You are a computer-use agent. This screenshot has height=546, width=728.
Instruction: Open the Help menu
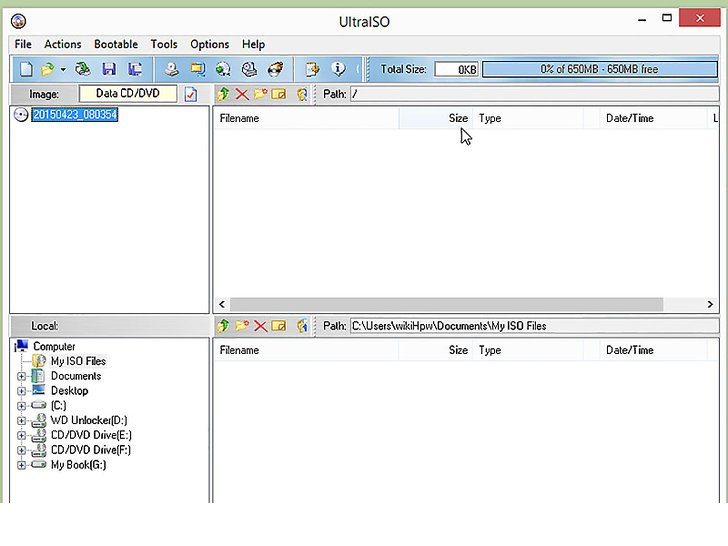click(x=254, y=44)
